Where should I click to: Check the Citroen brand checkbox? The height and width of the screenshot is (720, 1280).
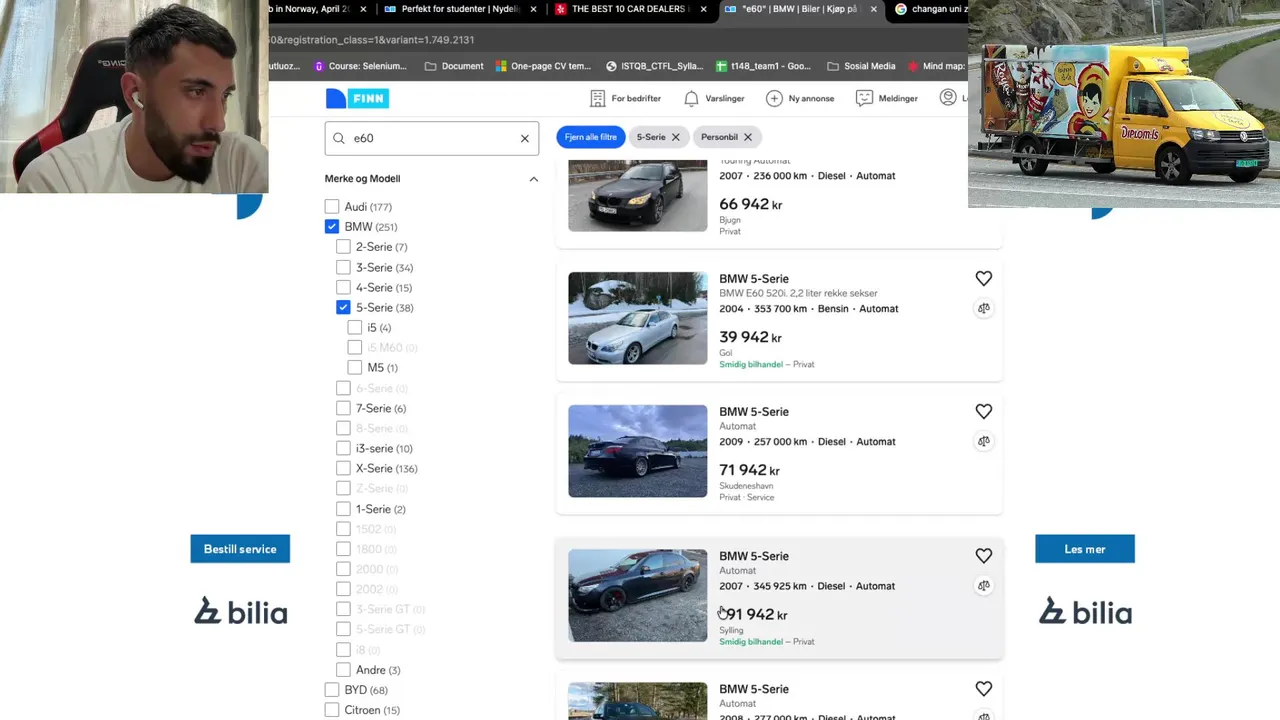tap(332, 710)
